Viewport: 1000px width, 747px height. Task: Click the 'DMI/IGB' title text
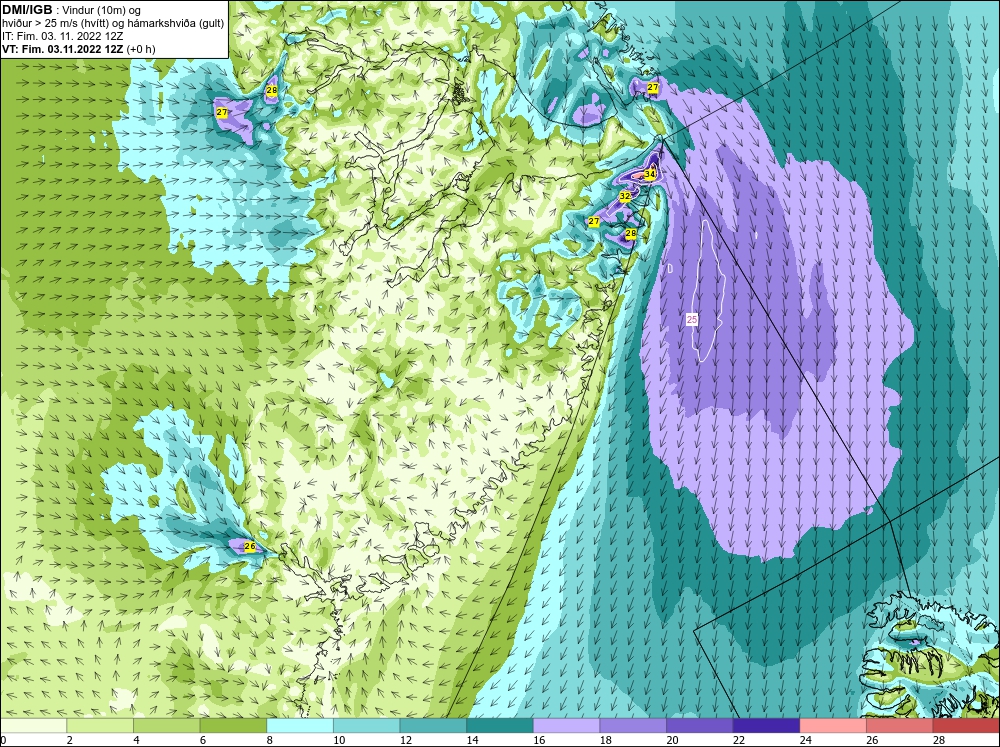click(x=27, y=10)
